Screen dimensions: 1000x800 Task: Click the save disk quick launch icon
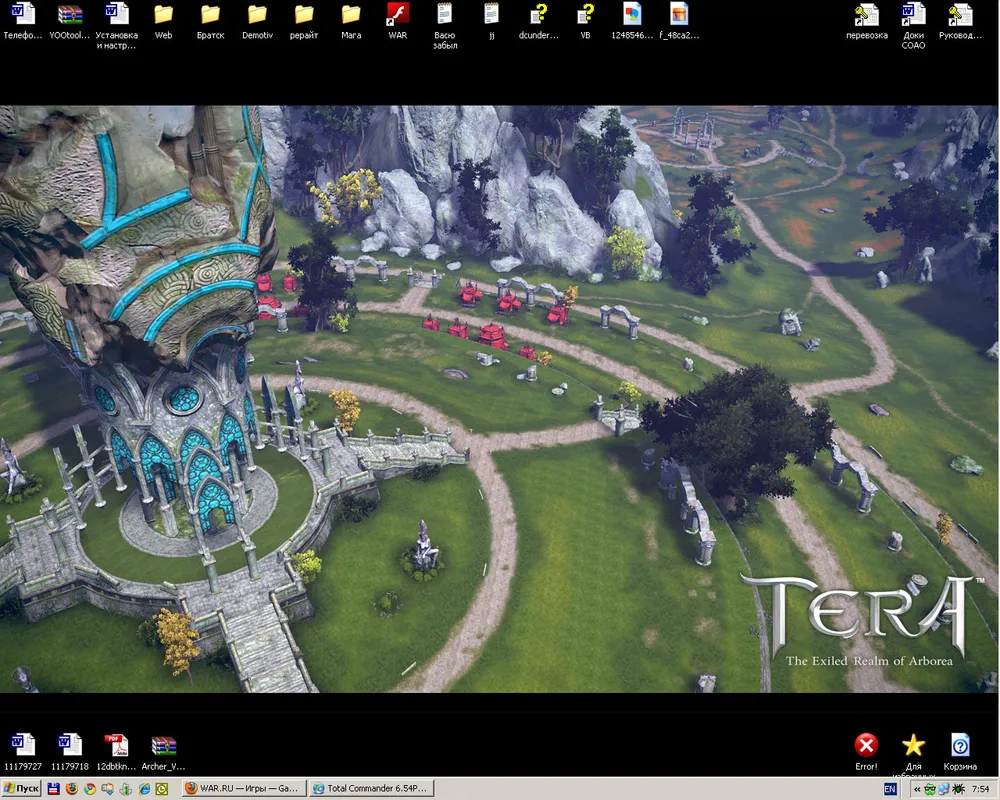tap(54, 789)
